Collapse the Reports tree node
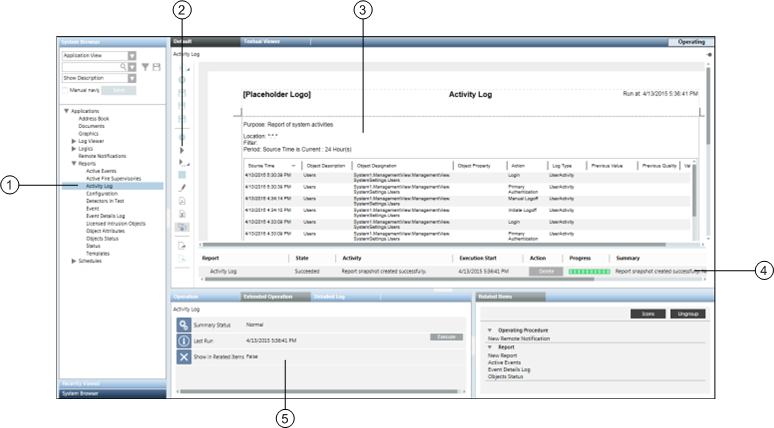The height and width of the screenshot is (428, 774). (74, 164)
